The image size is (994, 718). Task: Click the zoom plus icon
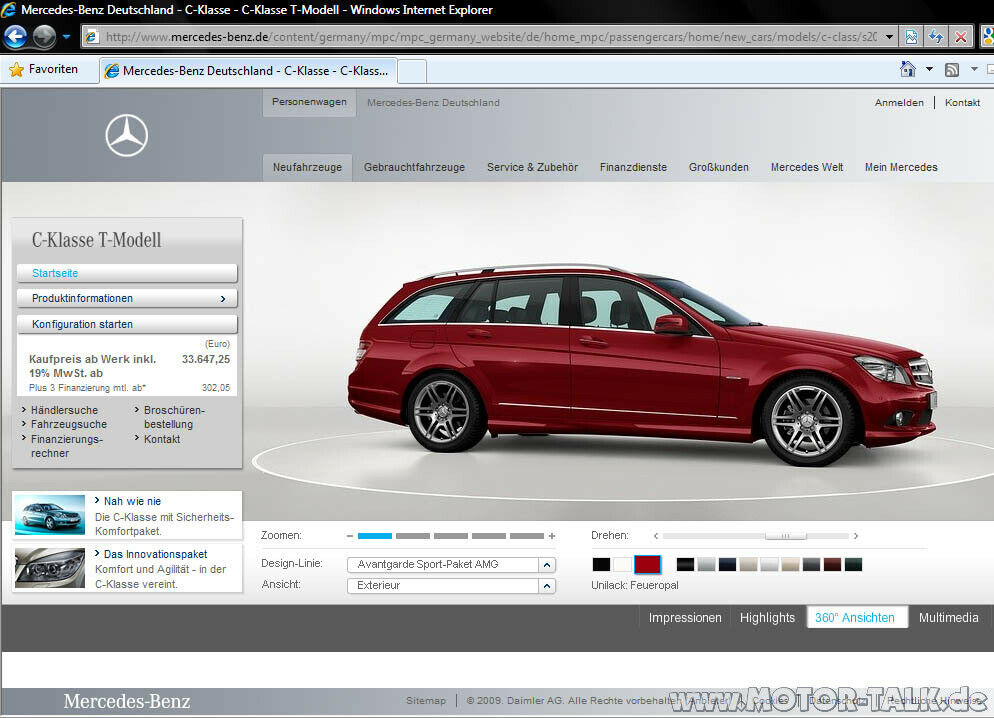[552, 536]
